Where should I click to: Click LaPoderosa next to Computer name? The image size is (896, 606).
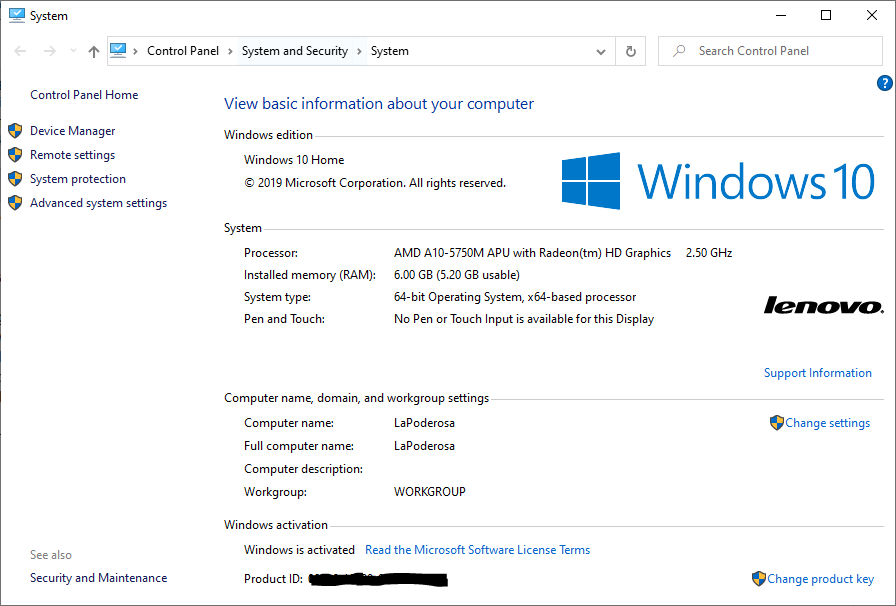point(425,423)
